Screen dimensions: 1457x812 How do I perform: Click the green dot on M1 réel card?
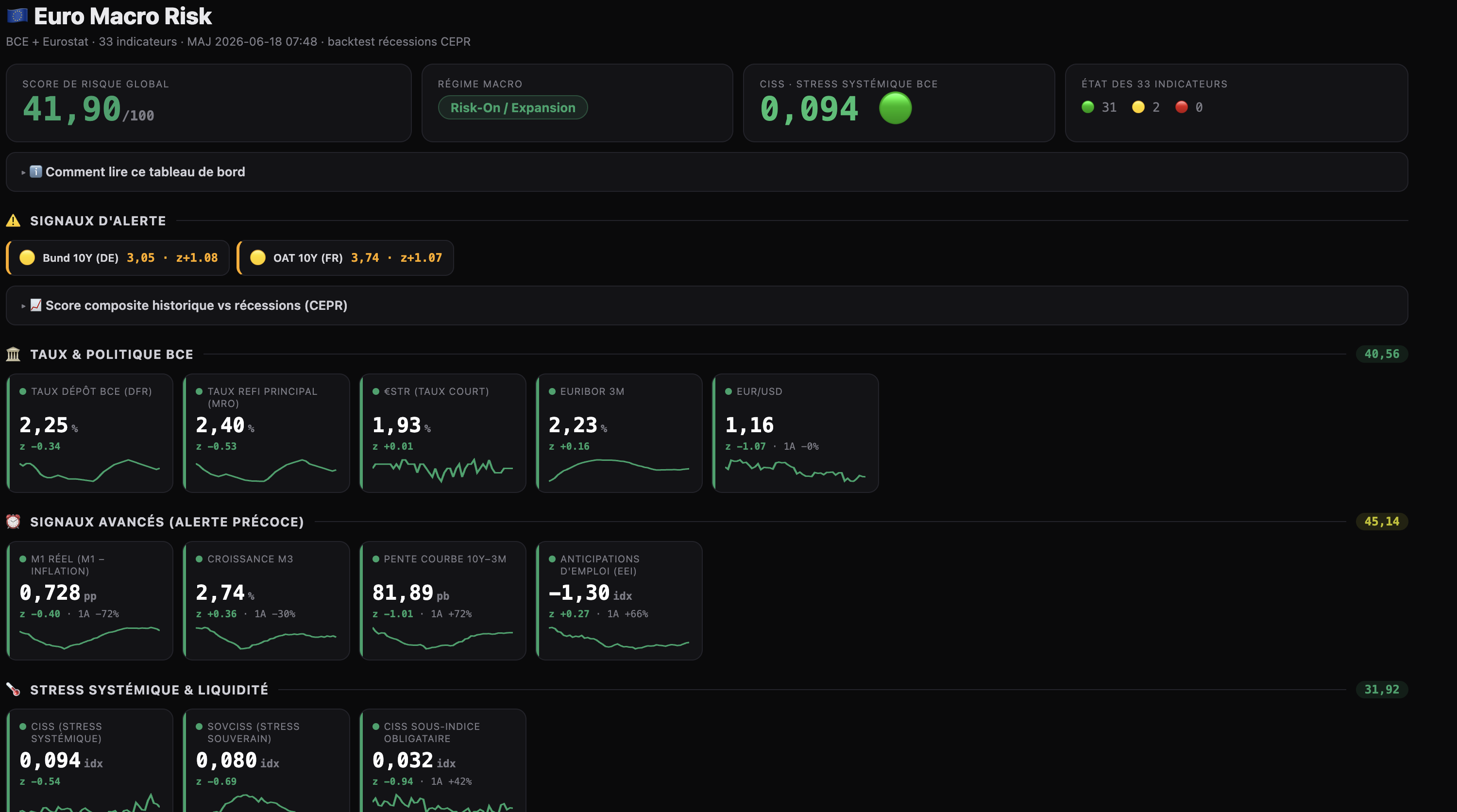23,558
